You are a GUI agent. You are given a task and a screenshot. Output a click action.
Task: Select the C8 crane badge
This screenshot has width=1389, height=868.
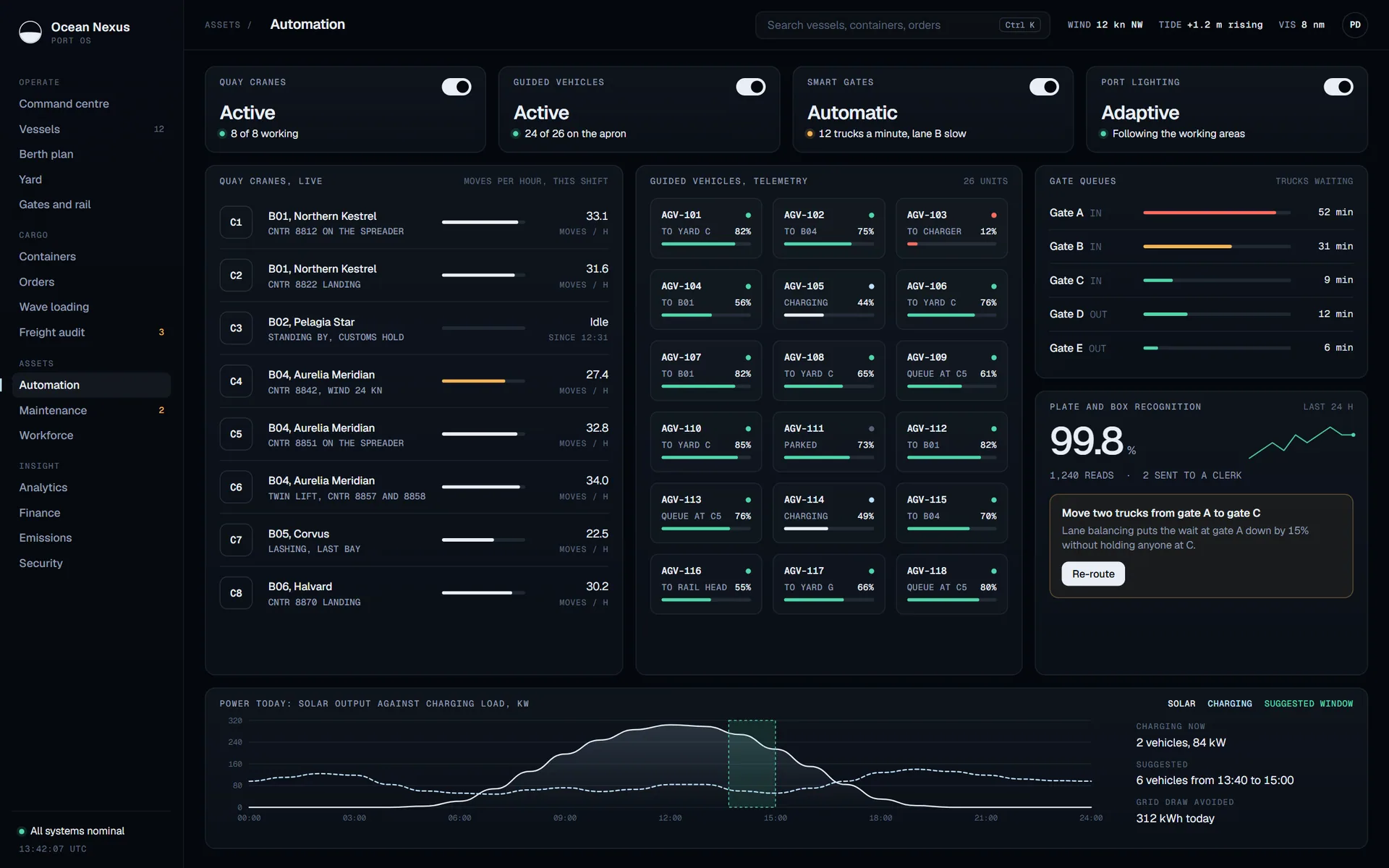tap(236, 593)
